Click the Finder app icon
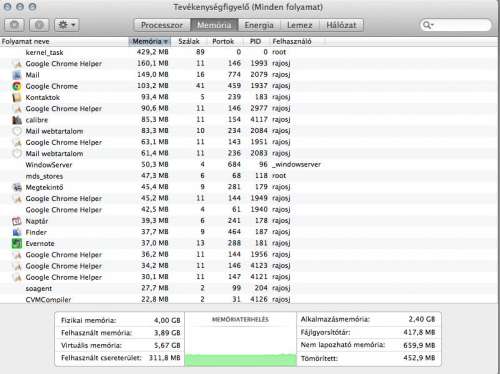Screen dimensions: 500x374 (17, 232)
